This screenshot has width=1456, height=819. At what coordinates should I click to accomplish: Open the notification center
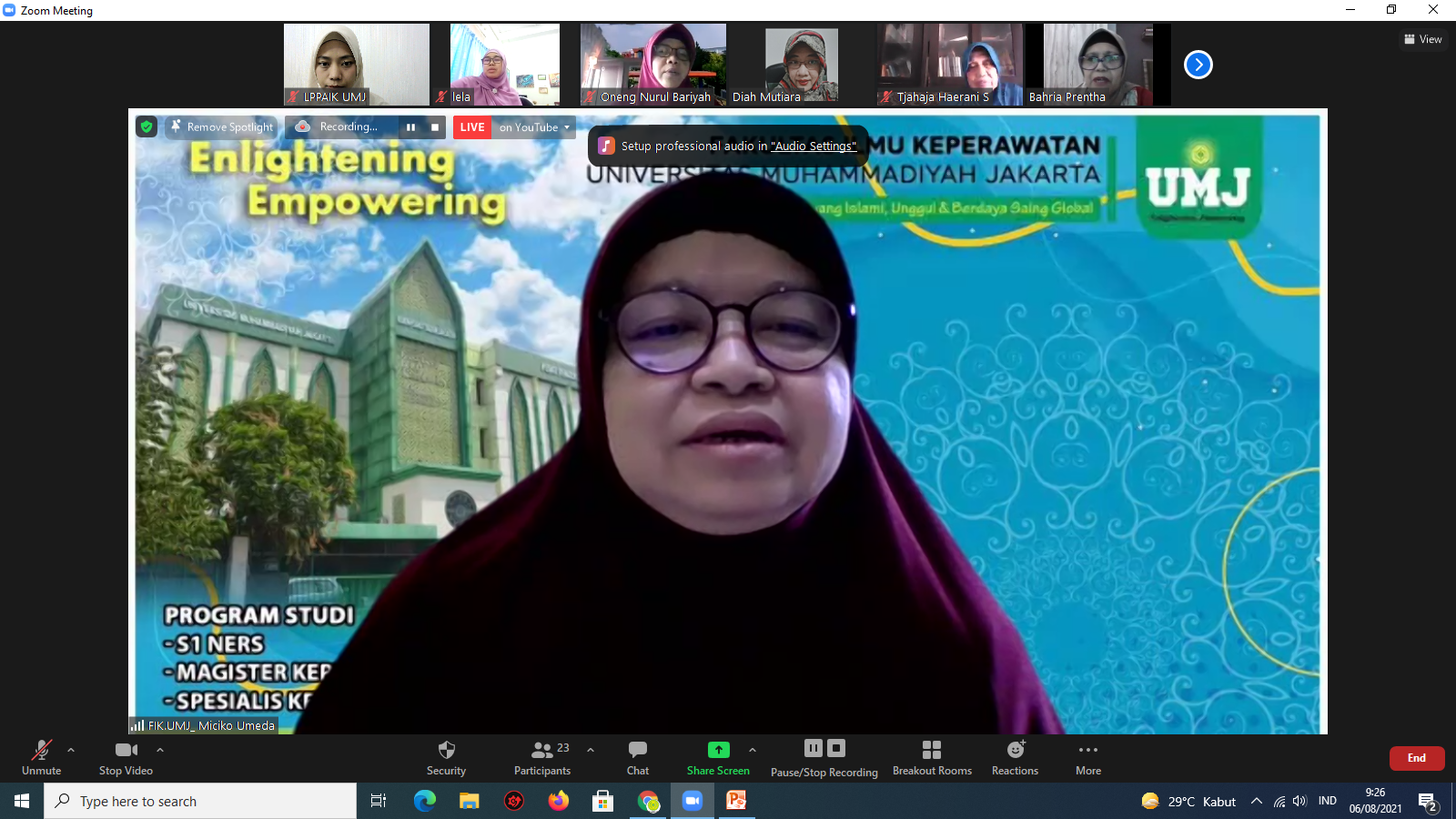[x=1428, y=801]
